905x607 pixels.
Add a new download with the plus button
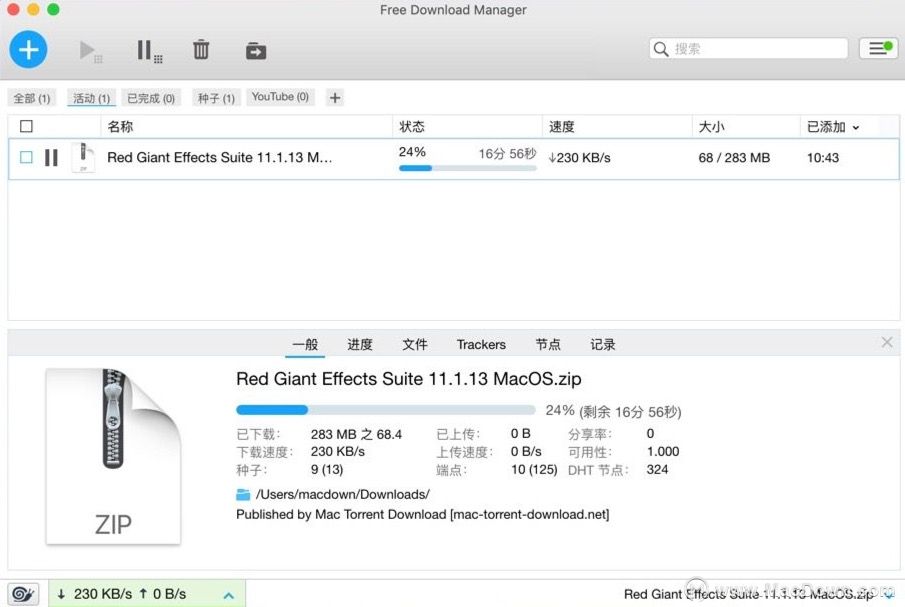28,50
